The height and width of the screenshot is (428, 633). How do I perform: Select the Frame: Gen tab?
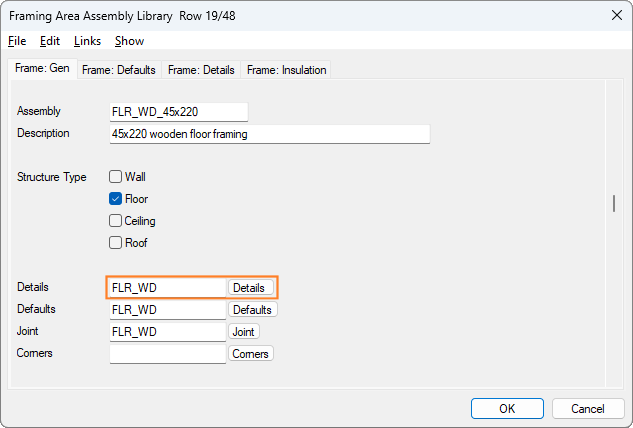tap(40, 69)
